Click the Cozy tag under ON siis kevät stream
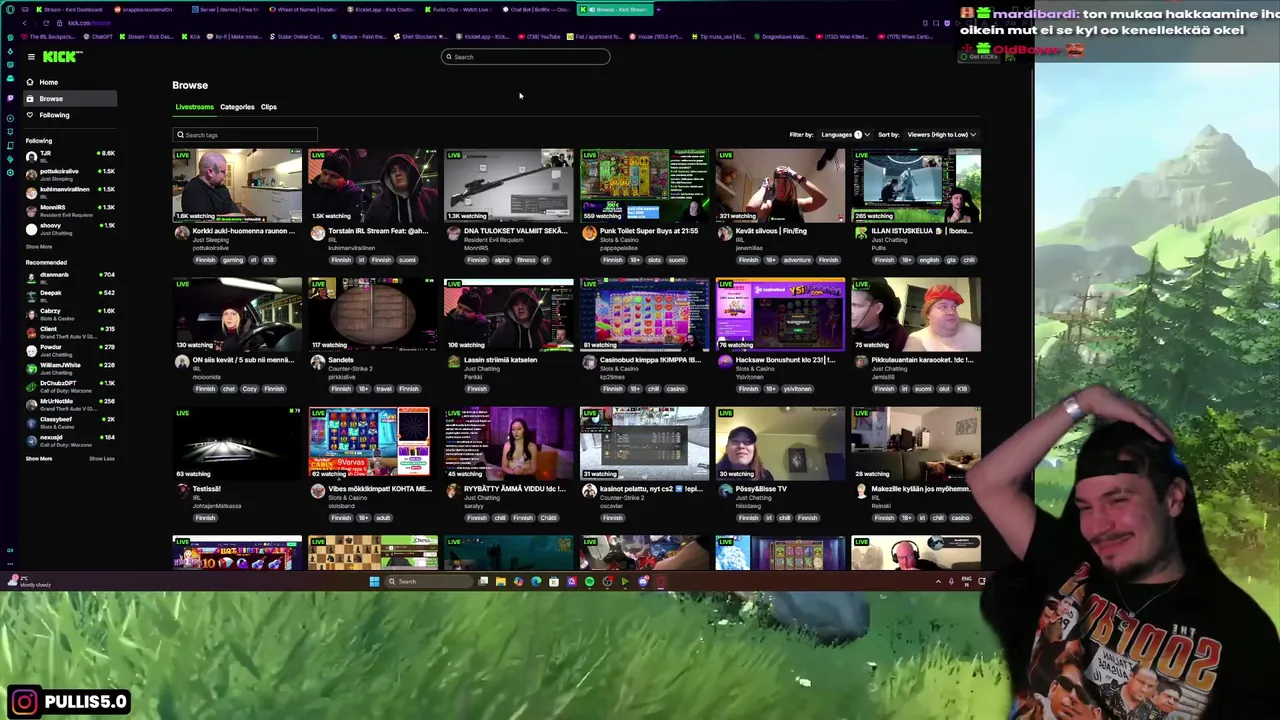The width and height of the screenshot is (1280, 720). 249,389
